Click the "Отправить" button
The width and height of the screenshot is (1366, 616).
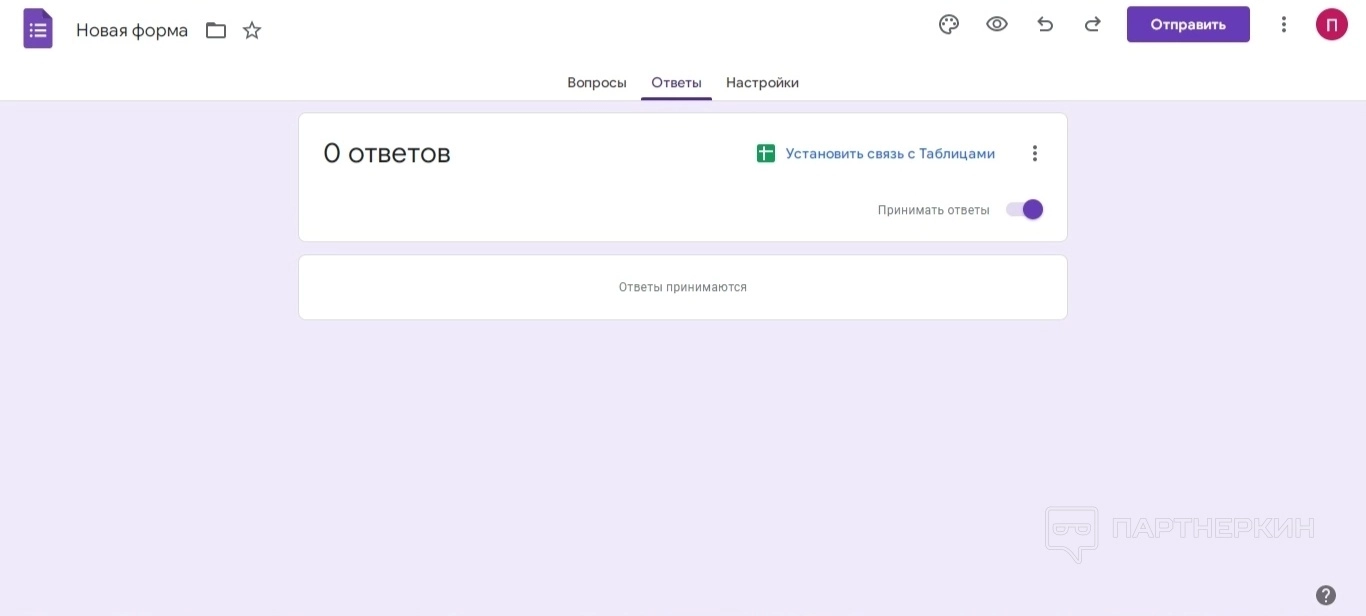[1188, 24]
